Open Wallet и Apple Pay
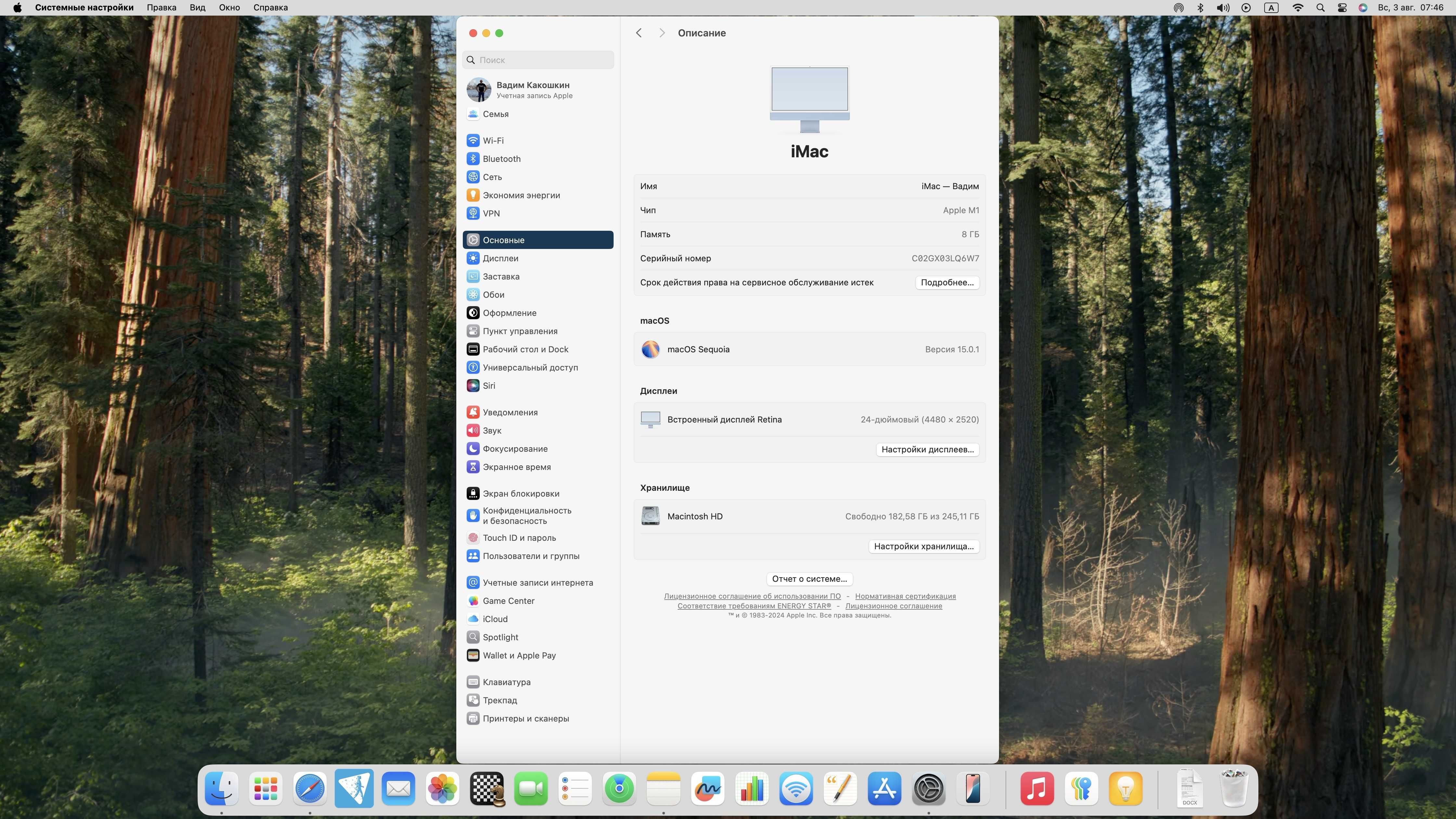 538,655
